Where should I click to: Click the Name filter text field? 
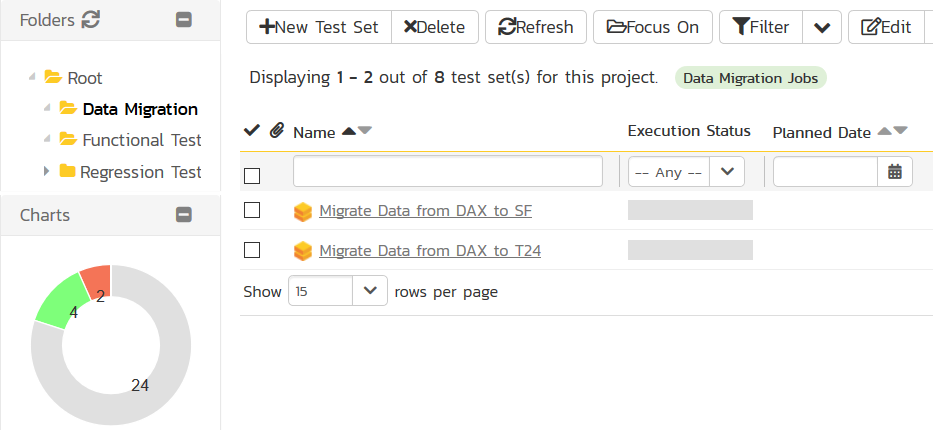coord(447,172)
